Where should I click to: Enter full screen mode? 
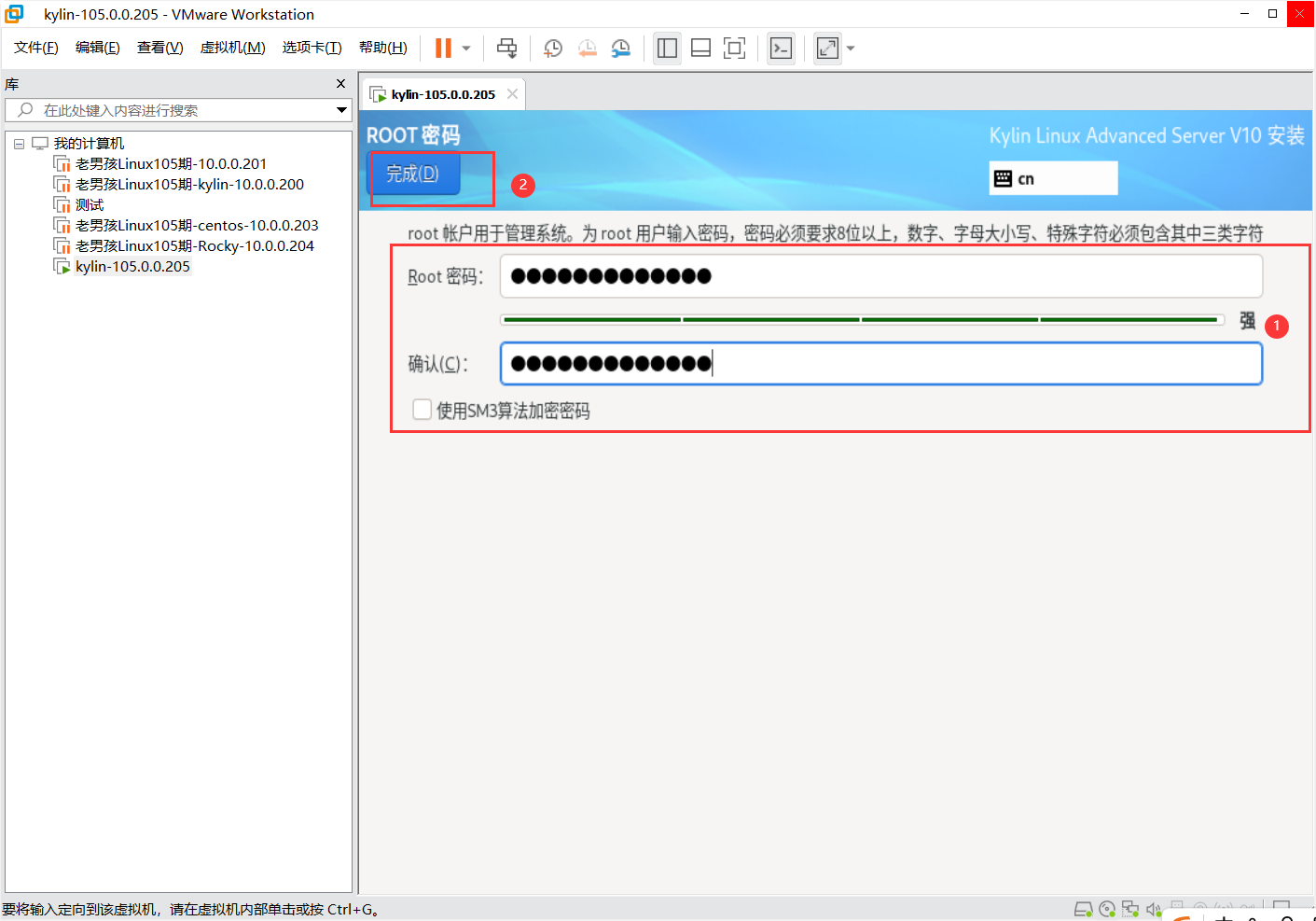pos(734,49)
